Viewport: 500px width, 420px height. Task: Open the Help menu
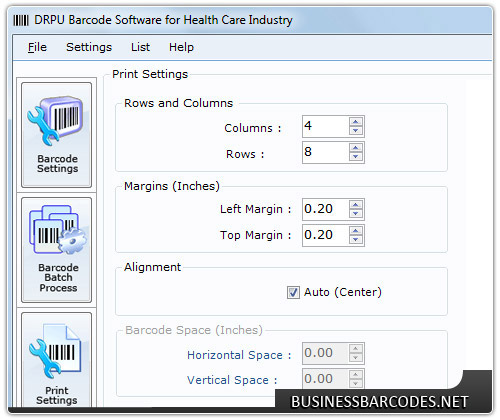[181, 47]
